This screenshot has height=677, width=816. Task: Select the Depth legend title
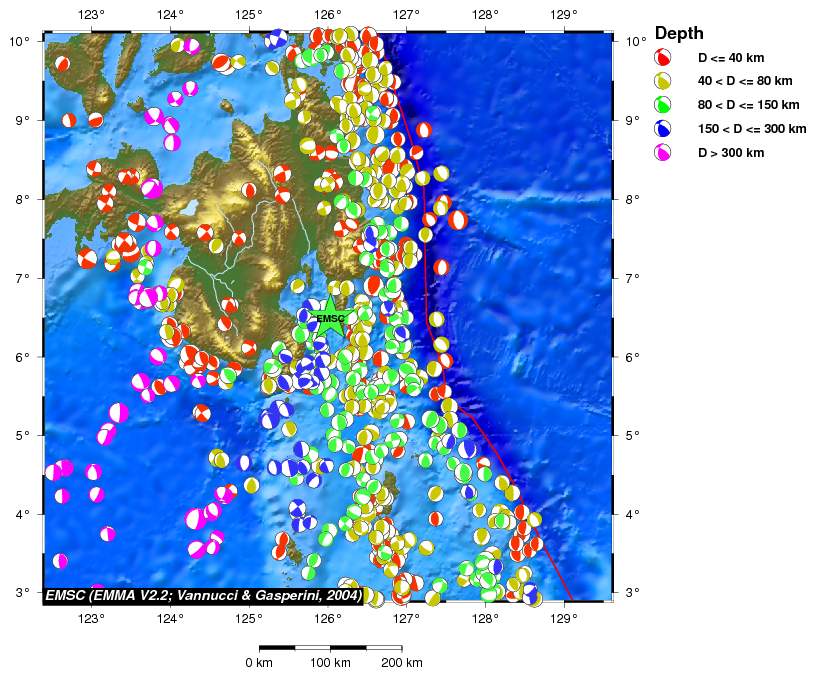click(x=679, y=33)
